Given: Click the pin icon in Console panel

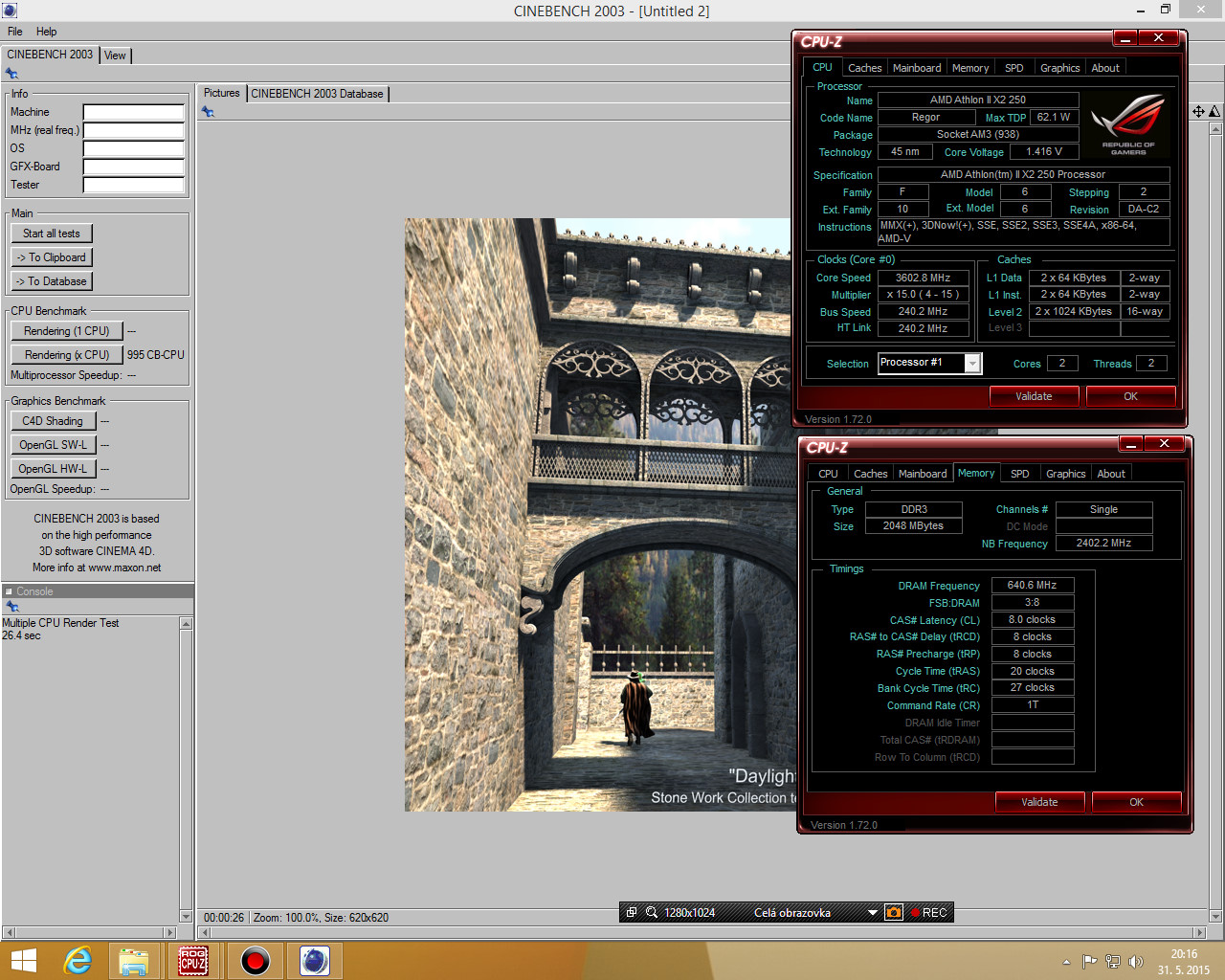Looking at the screenshot, I should click(12, 607).
